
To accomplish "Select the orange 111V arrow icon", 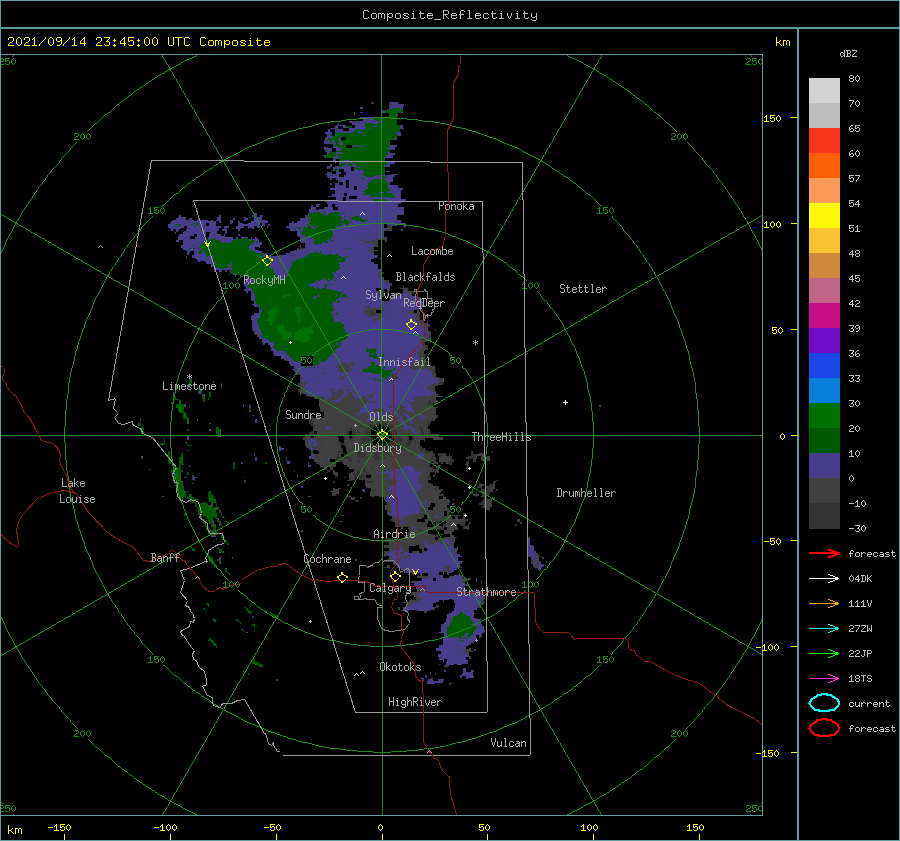I will [x=824, y=603].
